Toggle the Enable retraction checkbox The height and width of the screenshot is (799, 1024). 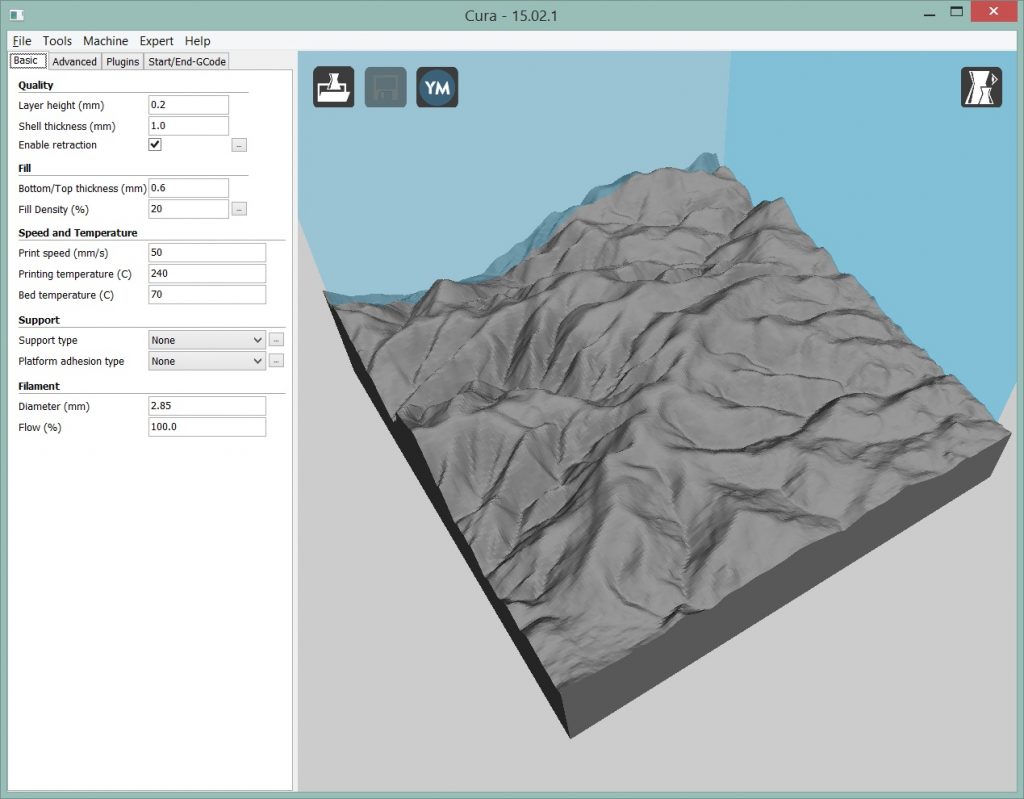pos(155,145)
